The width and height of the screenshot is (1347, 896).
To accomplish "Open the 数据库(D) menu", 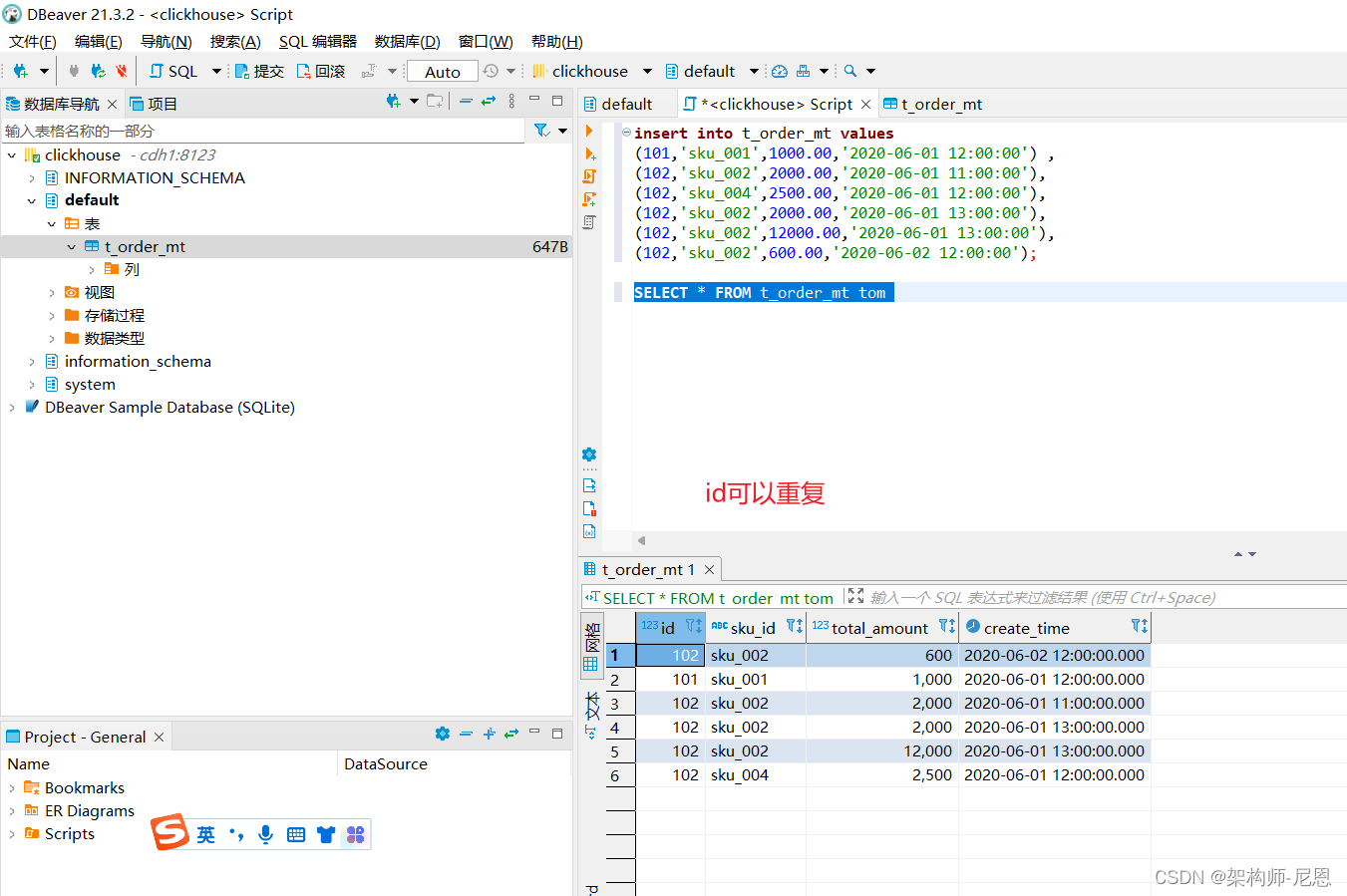I will point(408,41).
